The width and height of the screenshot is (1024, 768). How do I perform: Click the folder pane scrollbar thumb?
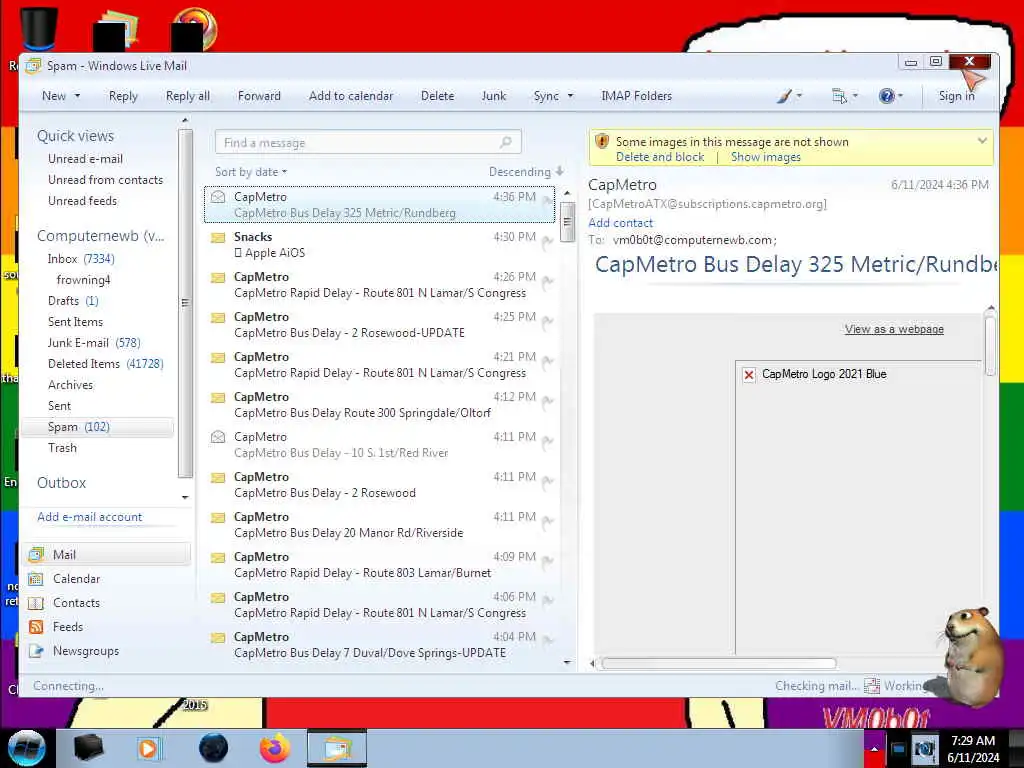click(x=185, y=303)
